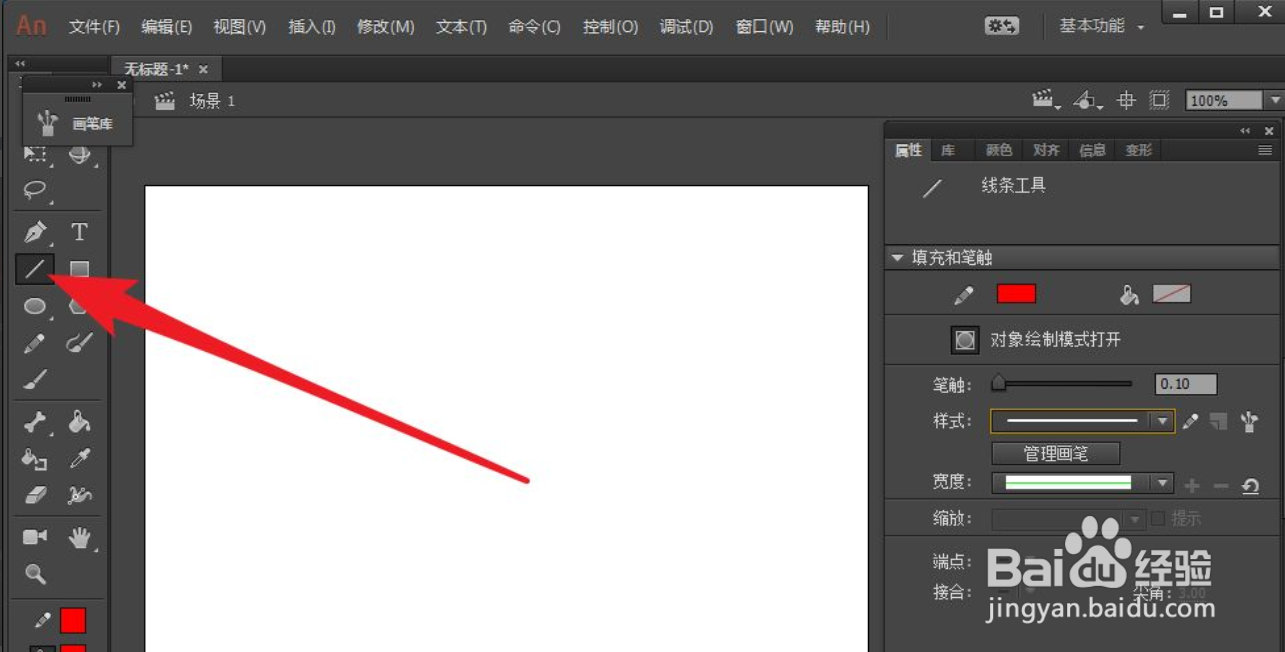Open the Edit Scene clapper dropdown
The height and width of the screenshot is (652, 1285).
[1046, 100]
